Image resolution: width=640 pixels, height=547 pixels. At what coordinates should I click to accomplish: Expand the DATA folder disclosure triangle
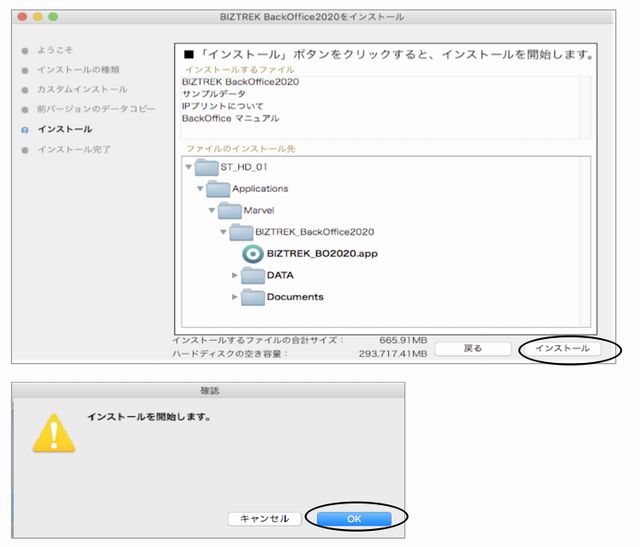(236, 275)
